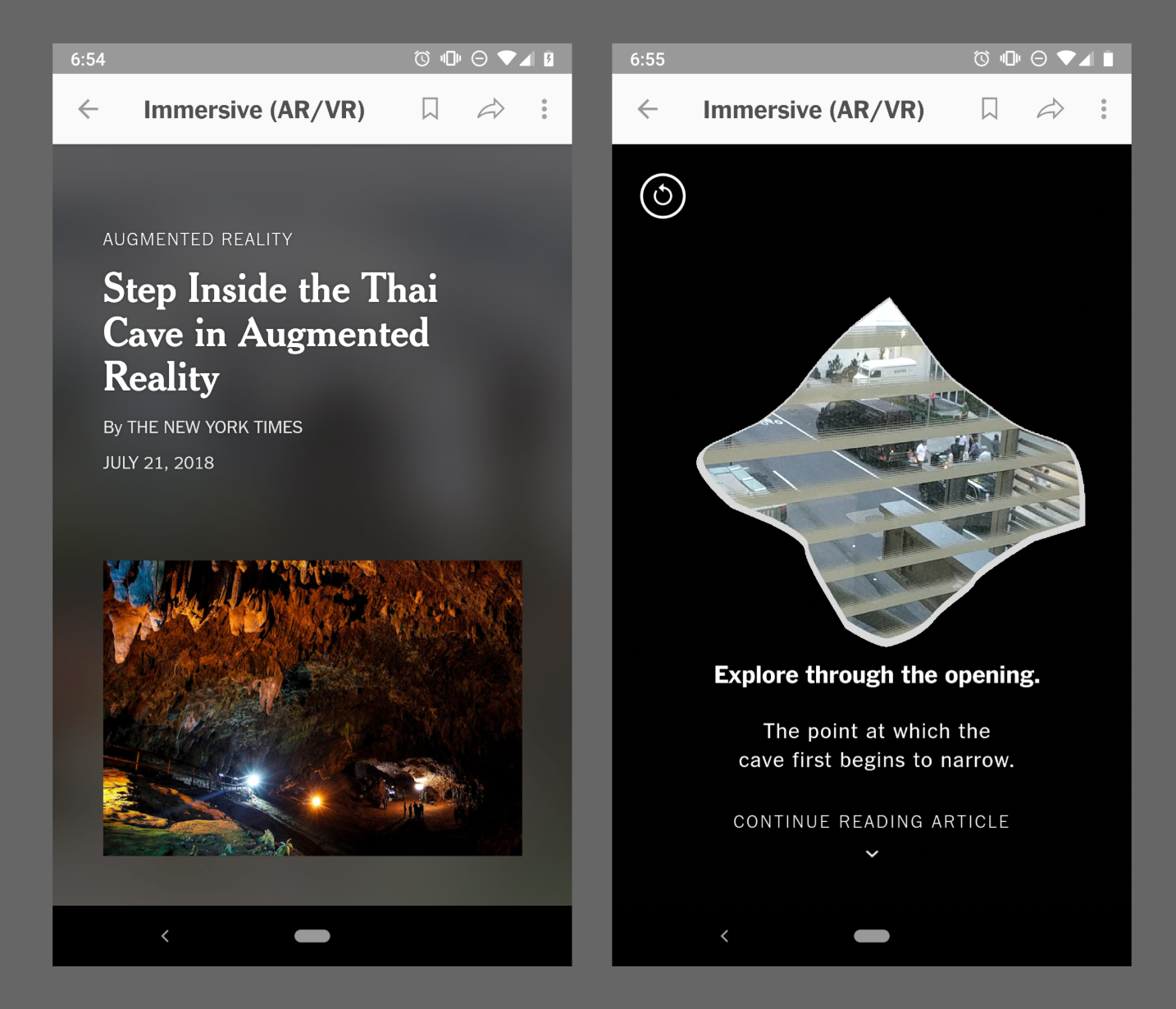Tap Continue Reading Article link
Screen dimensions: 1176x1009
(871, 822)
